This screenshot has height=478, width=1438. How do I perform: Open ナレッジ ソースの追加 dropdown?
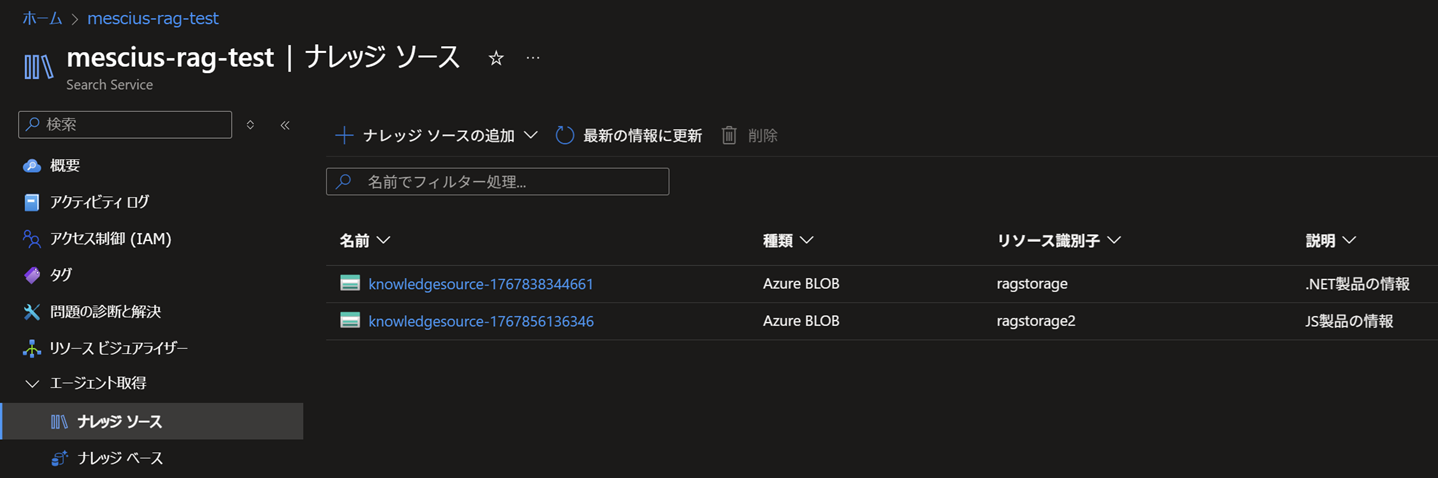point(437,135)
